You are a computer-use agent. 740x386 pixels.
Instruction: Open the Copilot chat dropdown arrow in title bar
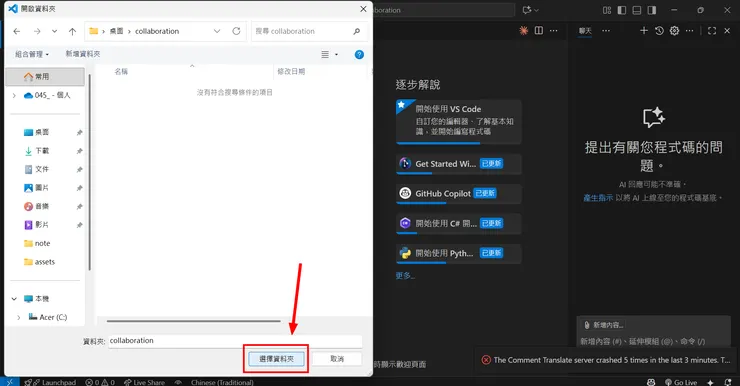pos(536,10)
